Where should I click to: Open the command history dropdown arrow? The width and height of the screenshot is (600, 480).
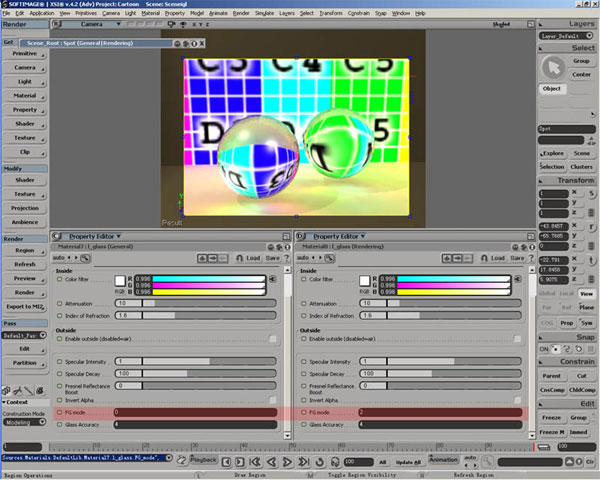pyautogui.click(x=169, y=458)
